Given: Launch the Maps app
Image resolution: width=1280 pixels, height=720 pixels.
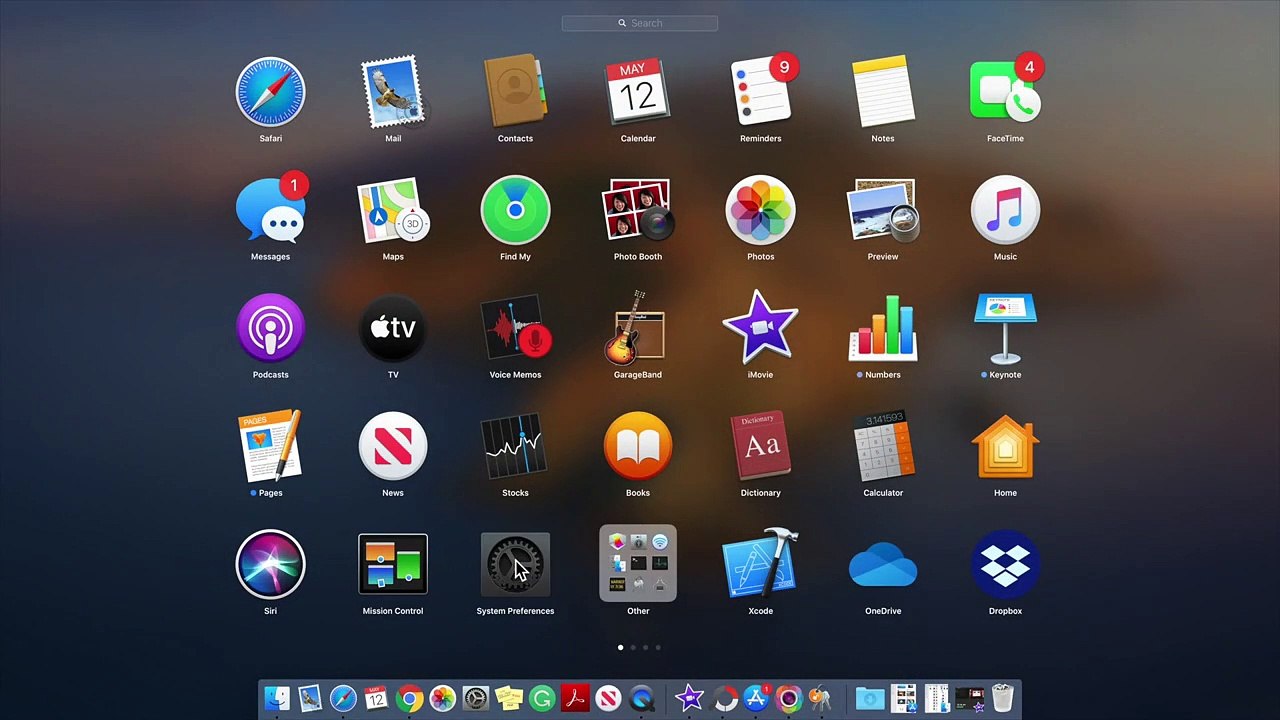Looking at the screenshot, I should tap(393, 210).
